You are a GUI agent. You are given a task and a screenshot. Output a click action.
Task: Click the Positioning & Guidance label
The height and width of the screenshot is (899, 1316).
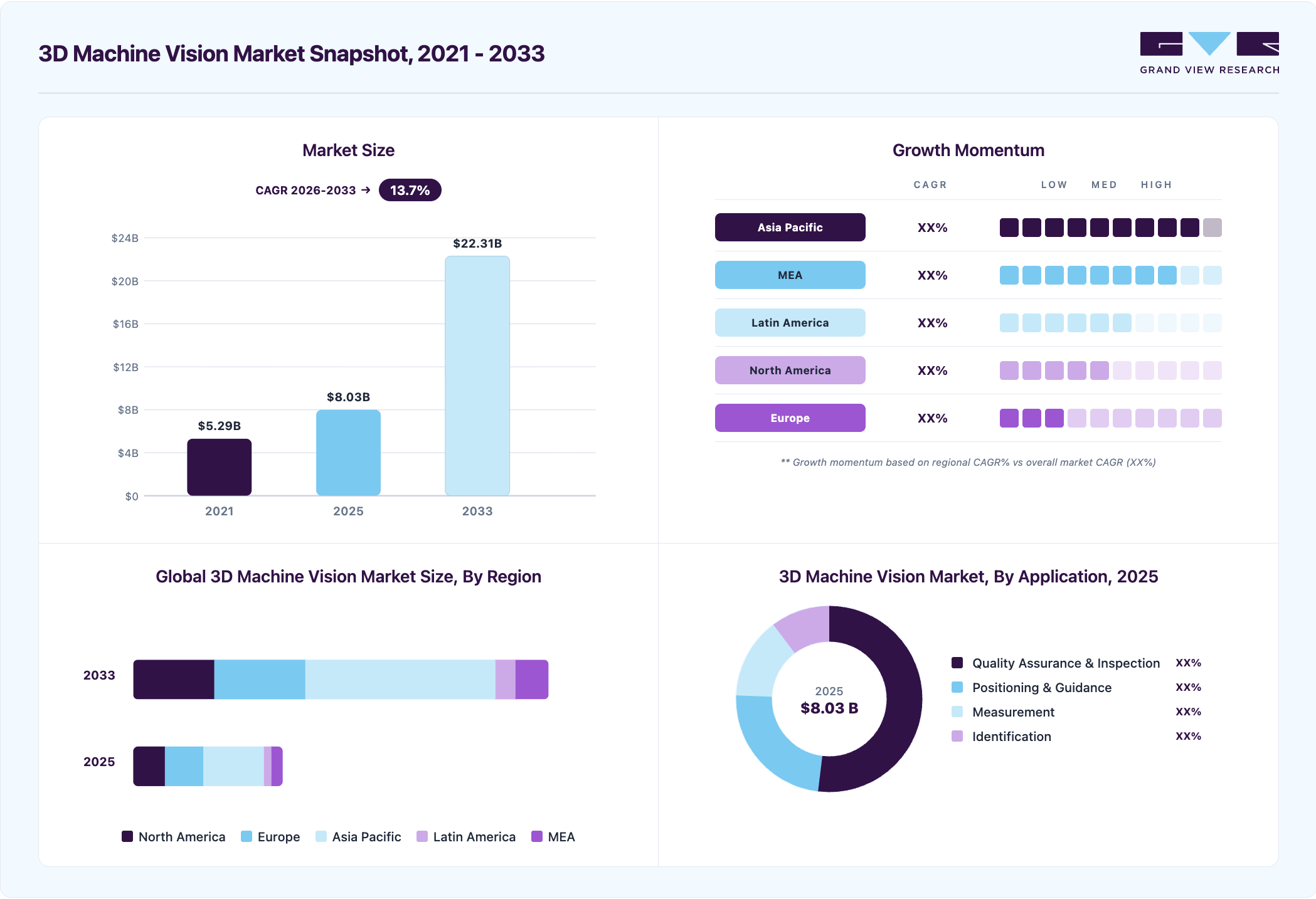click(x=1042, y=687)
